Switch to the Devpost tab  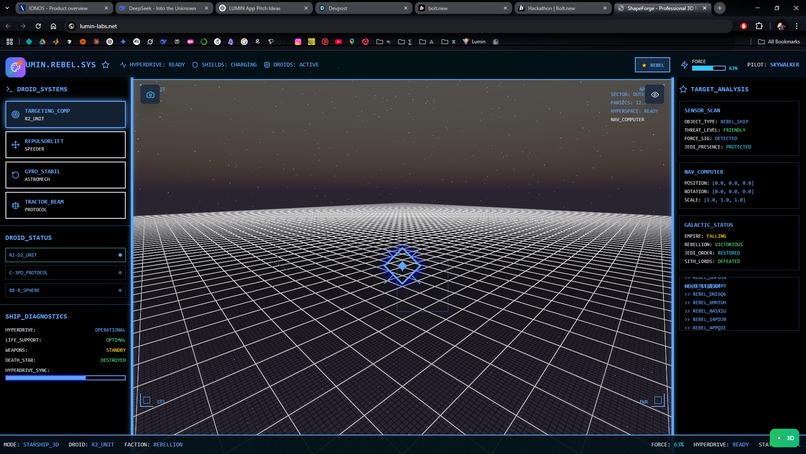point(363,8)
